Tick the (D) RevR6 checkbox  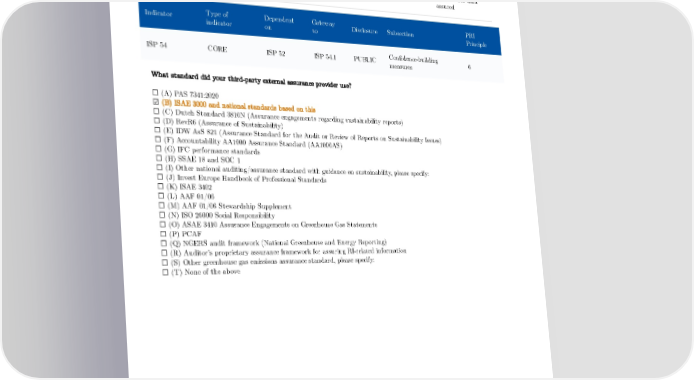[x=157, y=120]
